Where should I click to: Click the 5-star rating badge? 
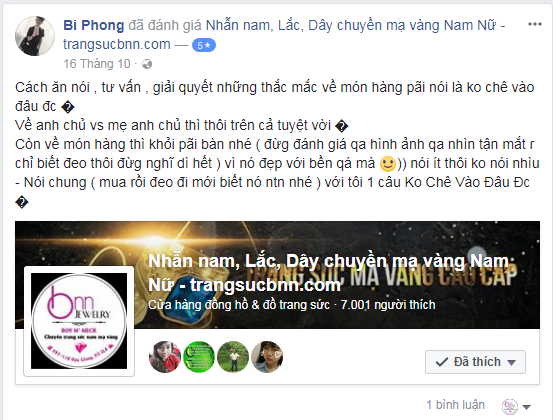click(x=204, y=45)
